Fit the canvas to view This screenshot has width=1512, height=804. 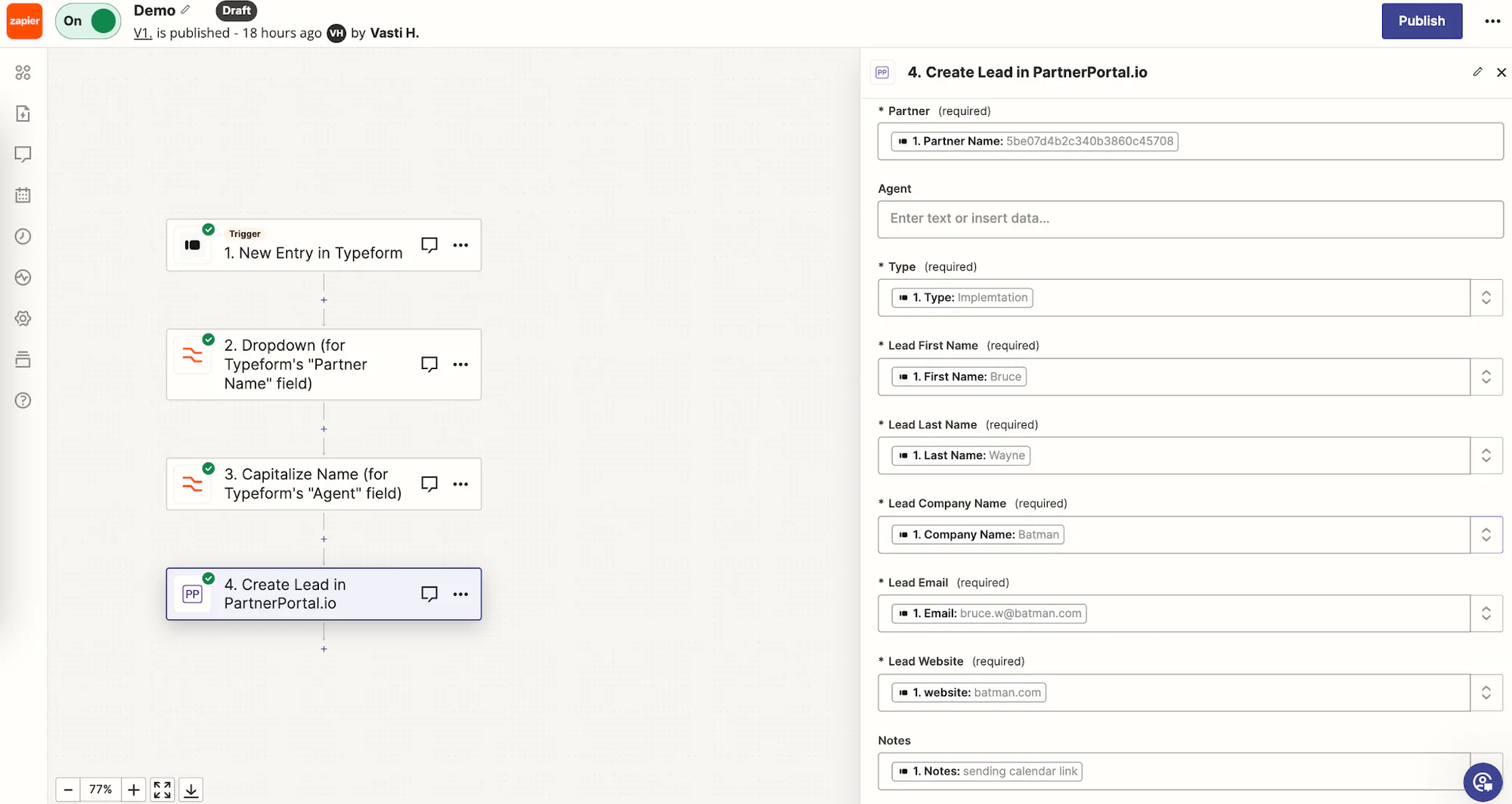point(162,790)
